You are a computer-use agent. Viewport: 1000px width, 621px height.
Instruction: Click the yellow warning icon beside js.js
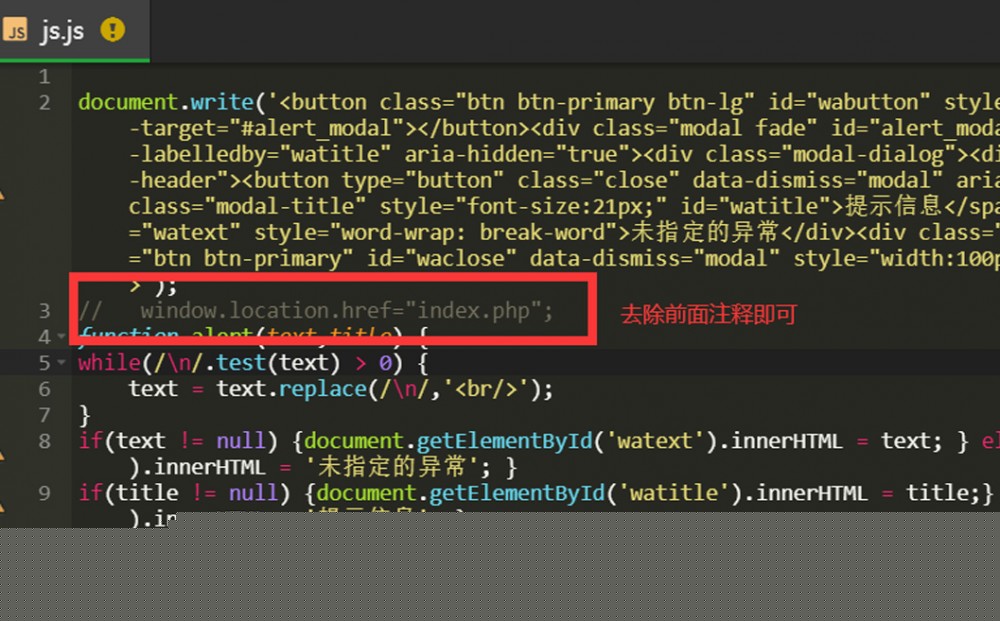pos(113,30)
